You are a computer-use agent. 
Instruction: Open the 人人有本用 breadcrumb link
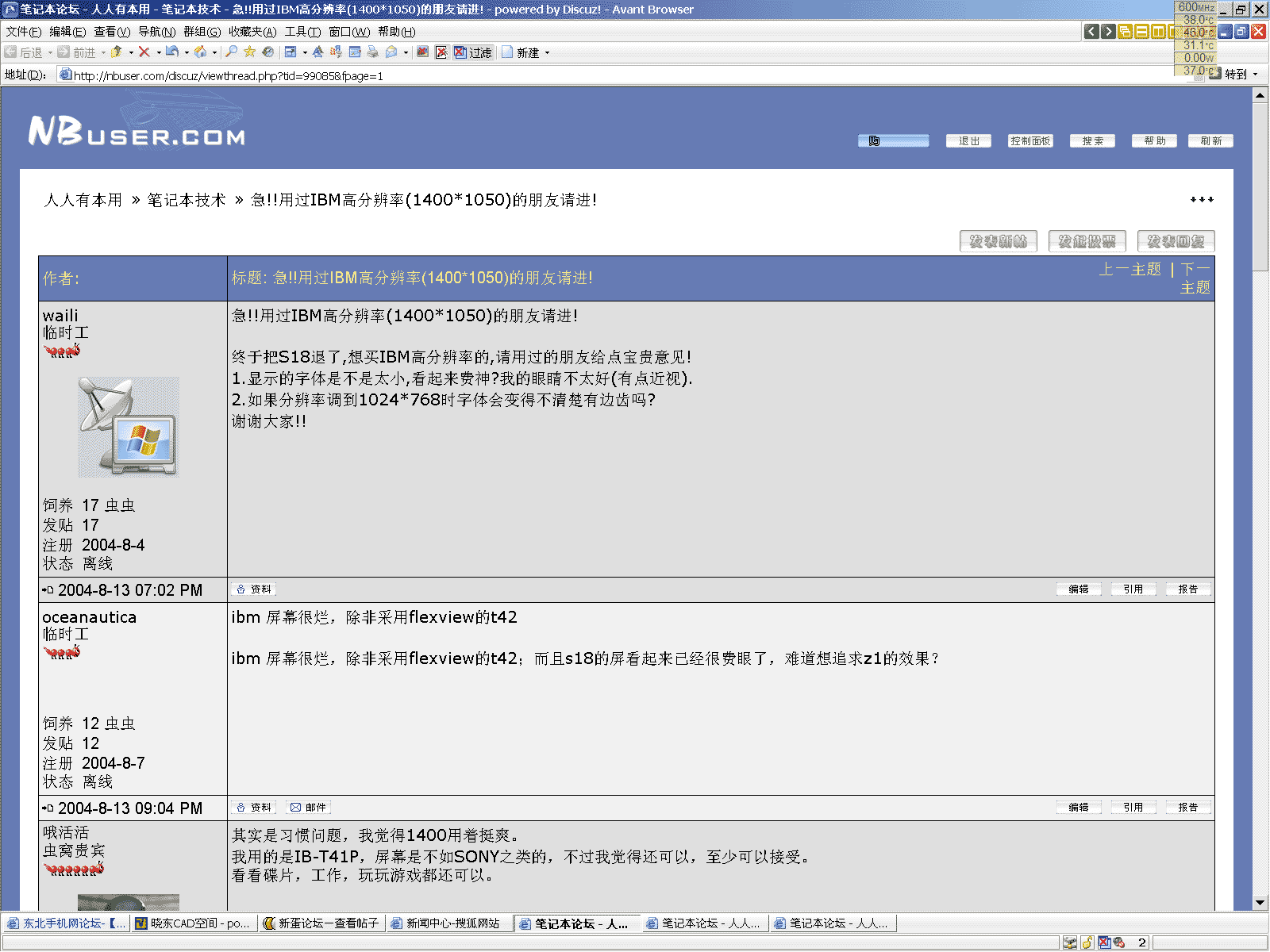pos(83,200)
